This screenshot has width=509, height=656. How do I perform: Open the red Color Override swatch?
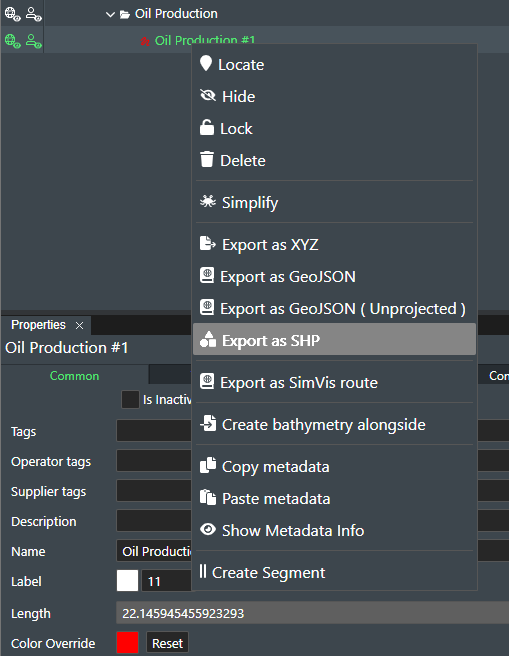tap(128, 642)
